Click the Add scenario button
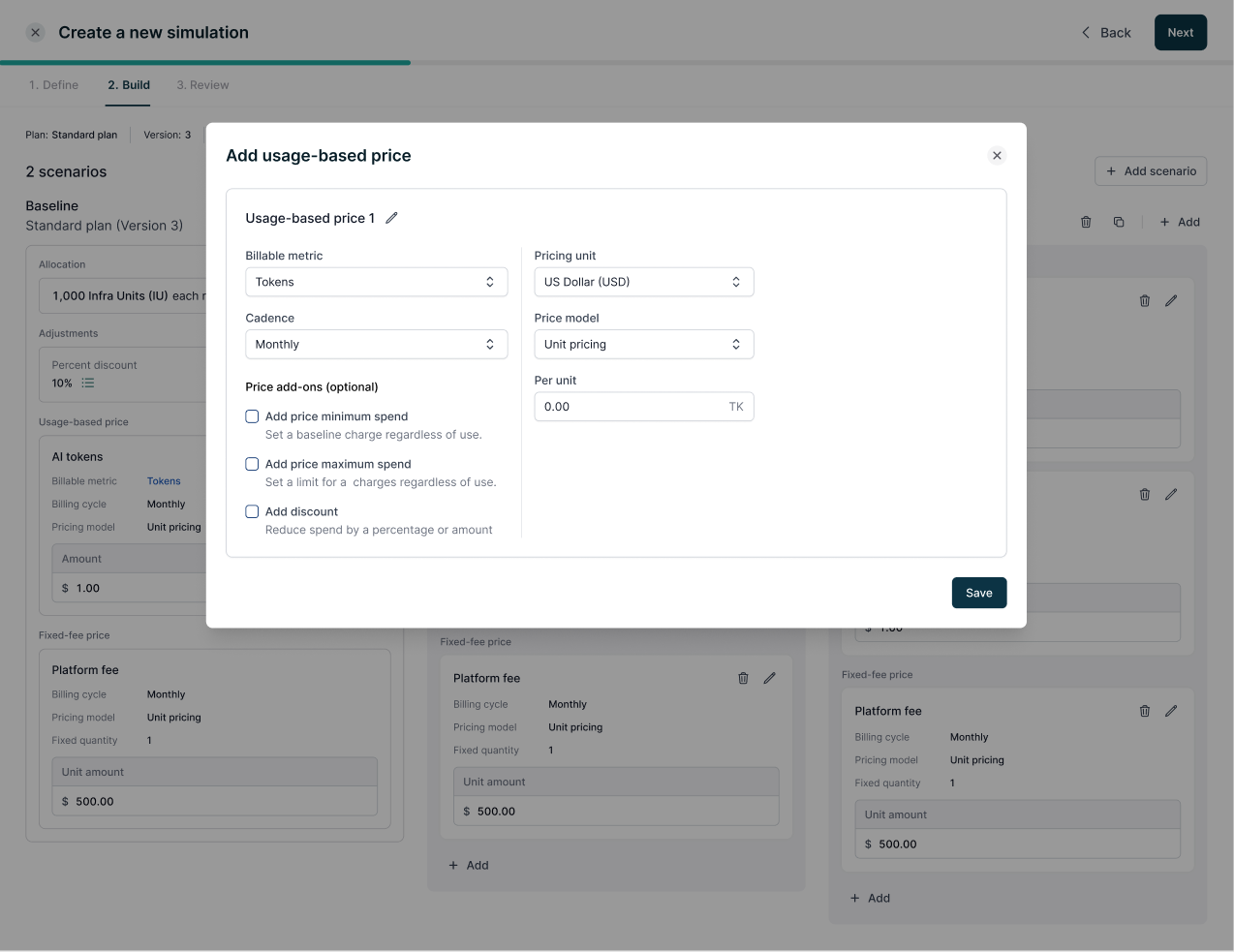 click(1151, 171)
